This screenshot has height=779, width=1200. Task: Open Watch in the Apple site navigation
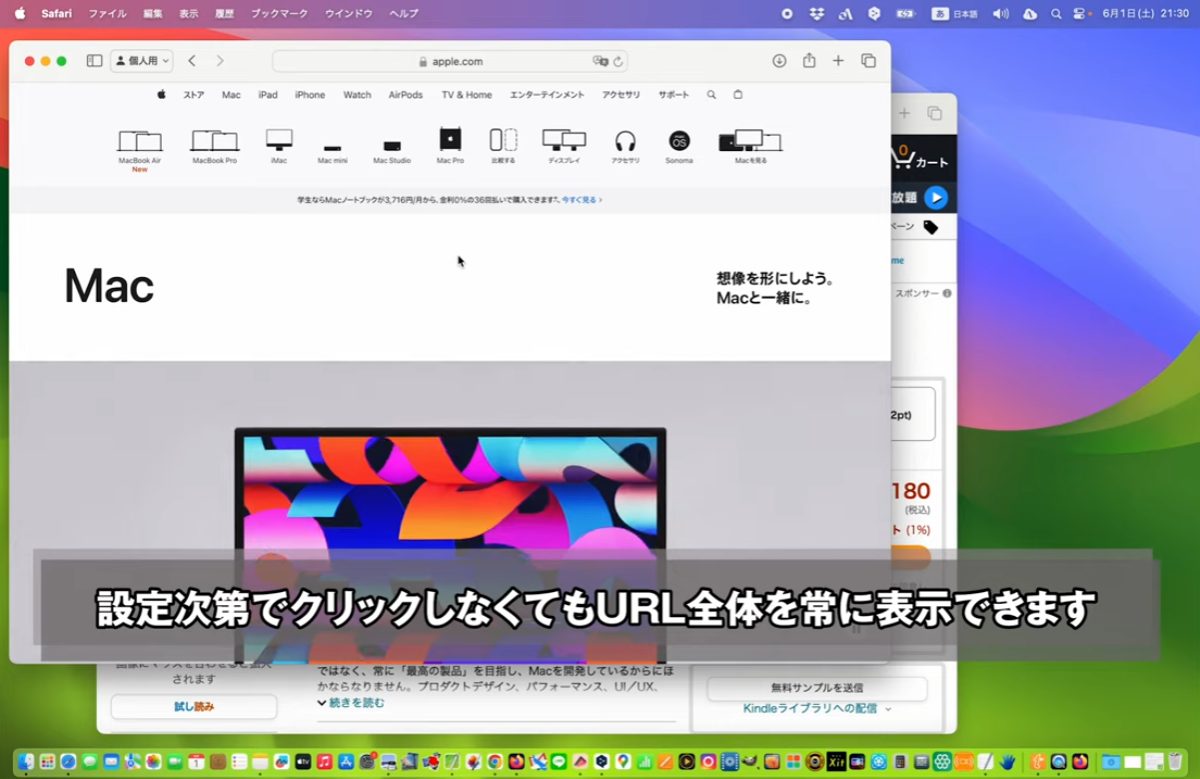tap(357, 95)
